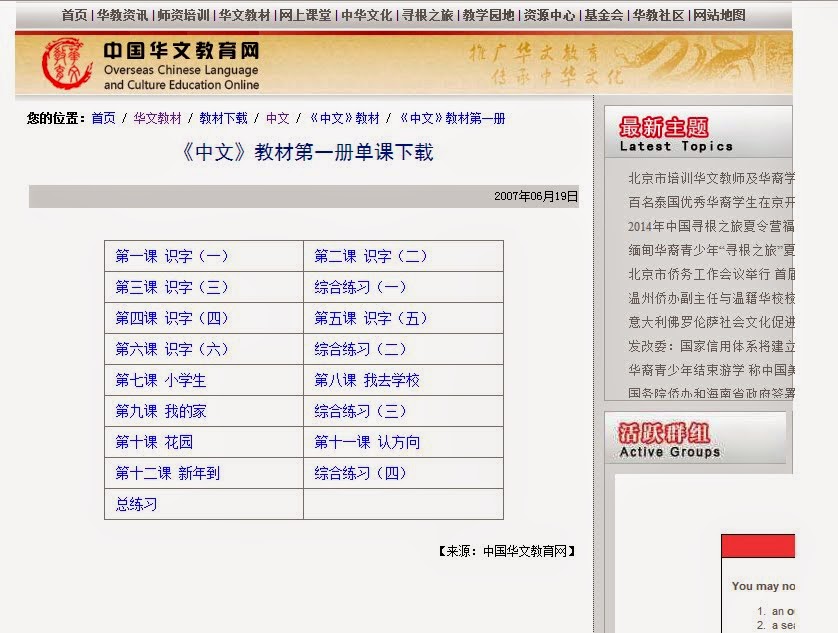Open topic 北京市侨务工作会议举行

pos(711,274)
